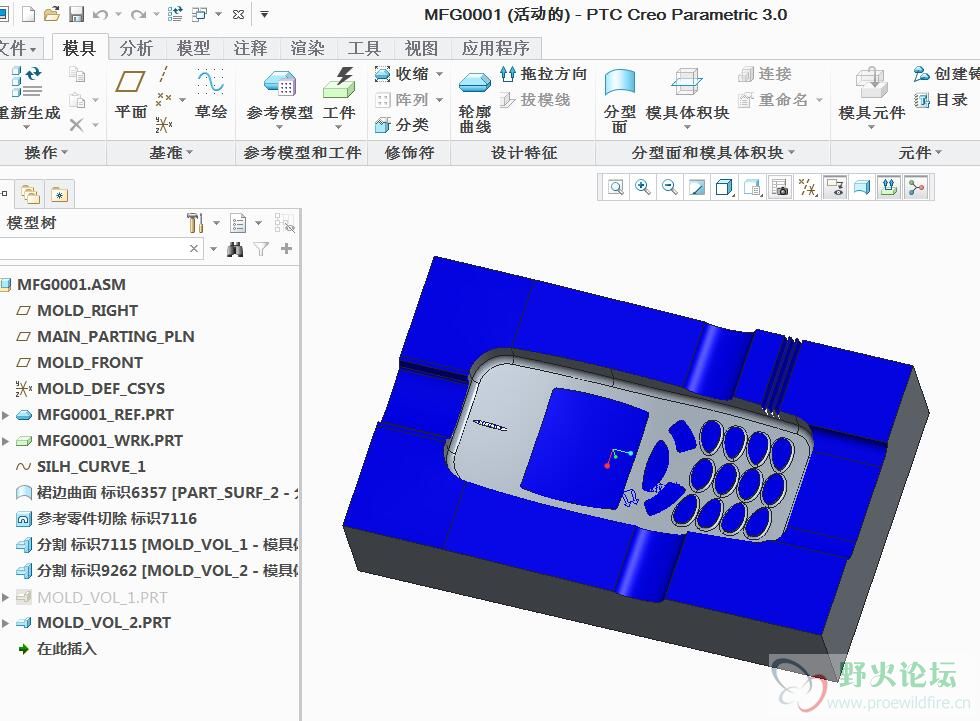Select MOLD_RIGHT datum plane in tree
The height and width of the screenshot is (721, 980).
click(87, 311)
